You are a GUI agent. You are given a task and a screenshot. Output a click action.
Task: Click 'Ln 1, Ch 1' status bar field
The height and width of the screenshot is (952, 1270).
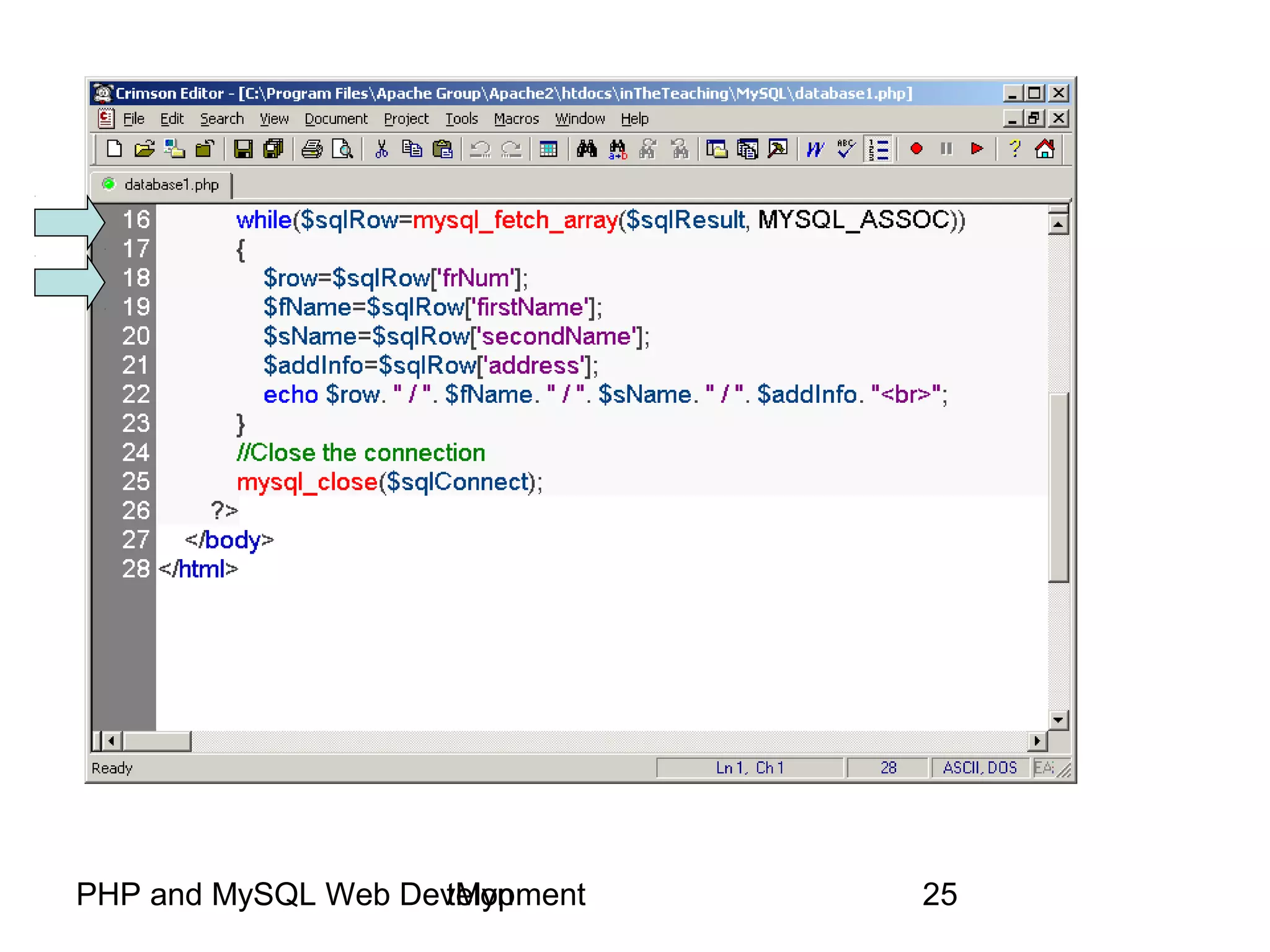tap(750, 769)
